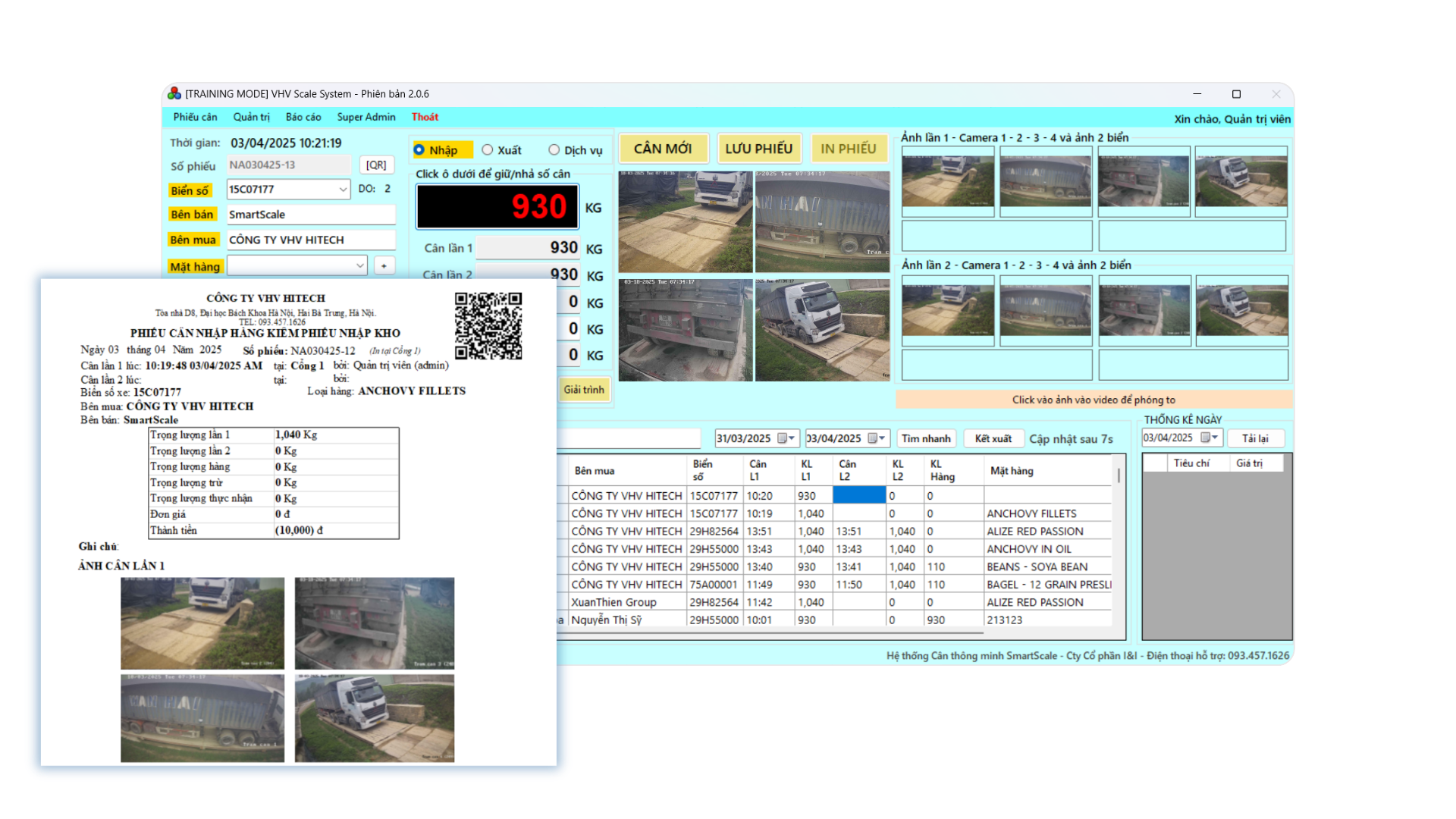Open the Phiếu cân menu

coord(195,117)
